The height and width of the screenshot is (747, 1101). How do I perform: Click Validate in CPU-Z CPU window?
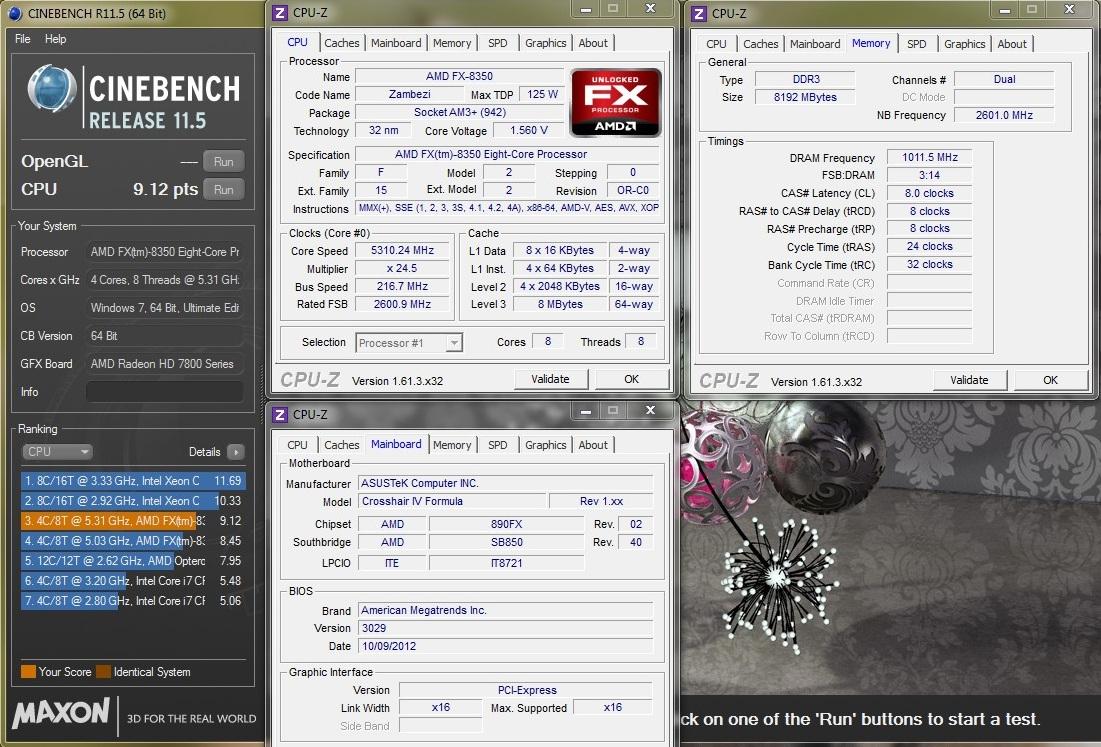coord(550,379)
